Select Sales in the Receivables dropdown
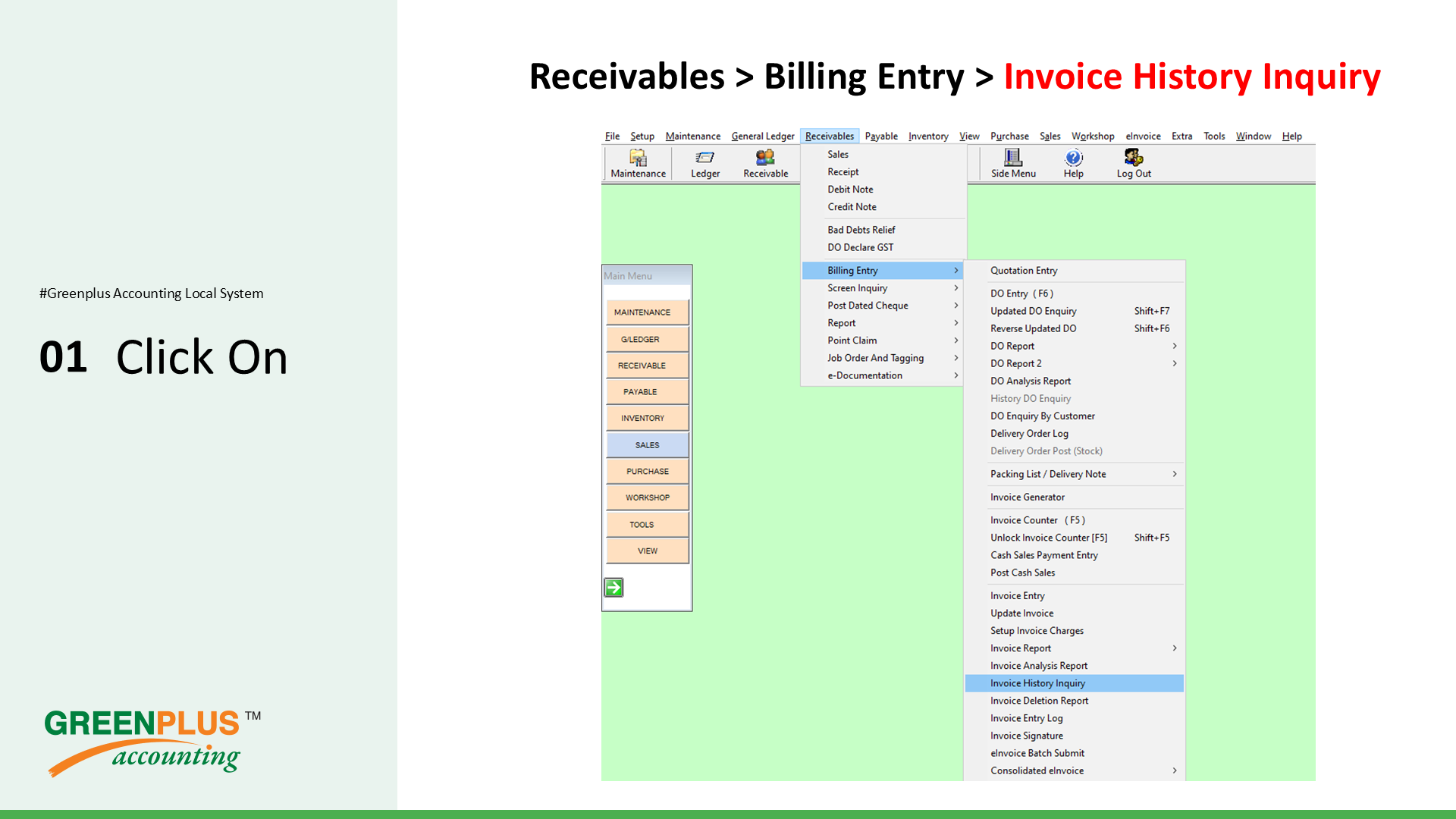This screenshot has height=819, width=1456. (x=883, y=155)
